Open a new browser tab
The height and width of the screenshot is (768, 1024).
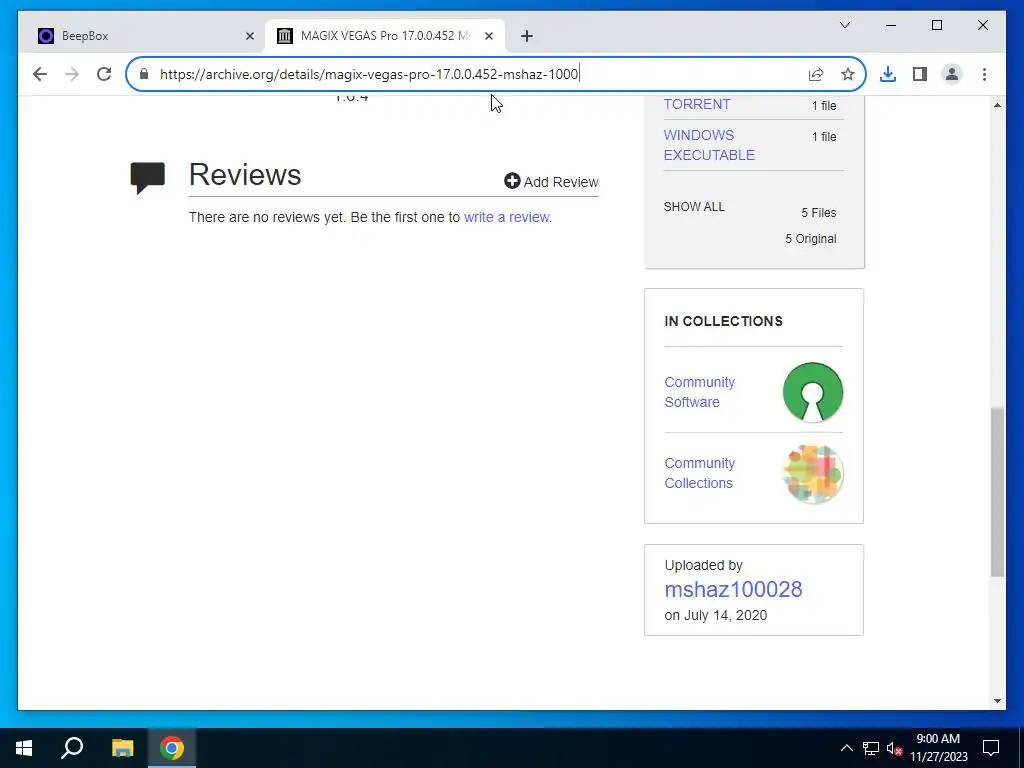(x=527, y=36)
